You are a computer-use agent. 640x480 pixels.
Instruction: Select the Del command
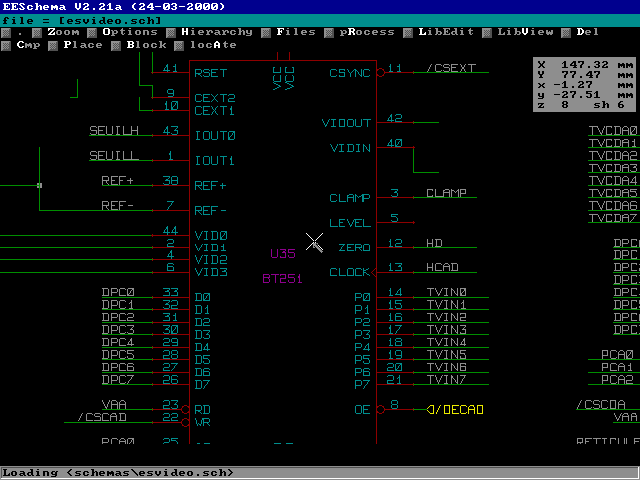[587, 32]
